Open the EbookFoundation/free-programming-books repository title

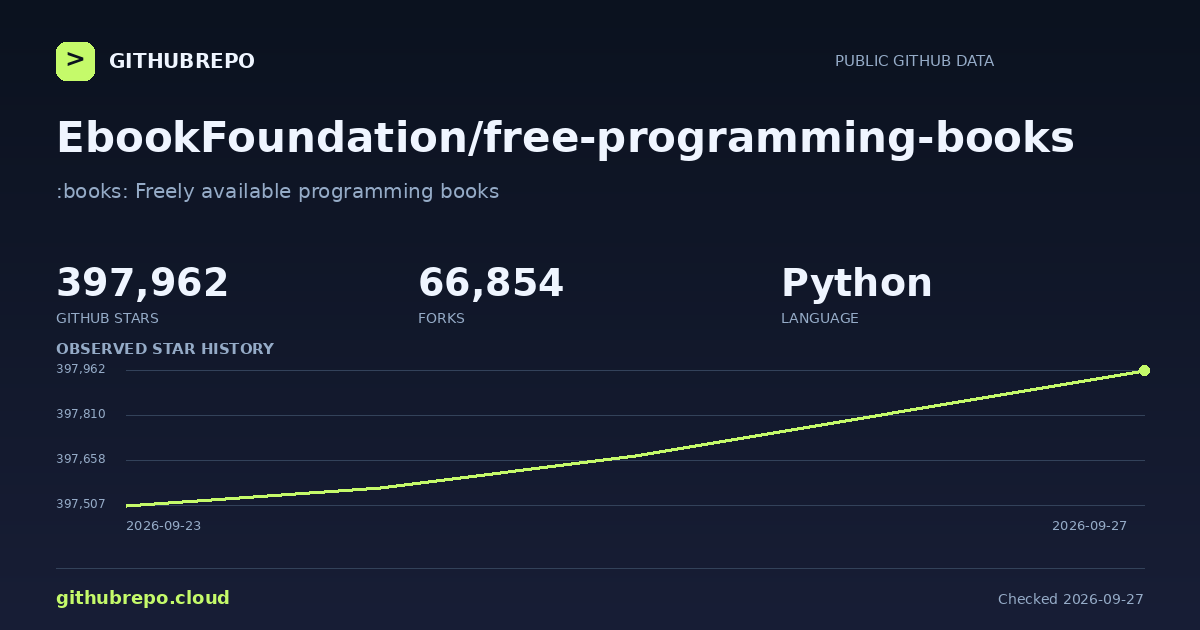click(x=565, y=139)
